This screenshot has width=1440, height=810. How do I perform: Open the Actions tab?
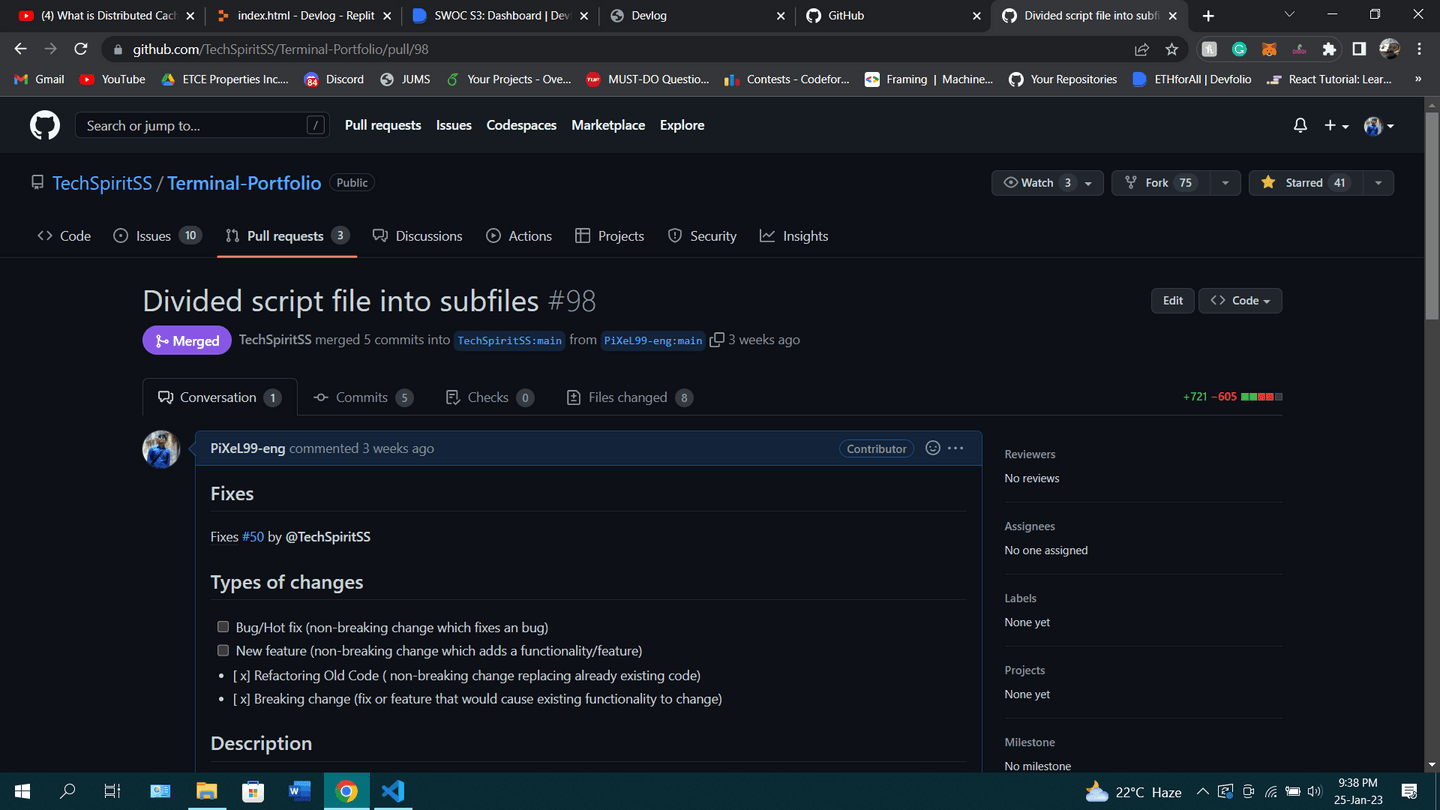pos(519,236)
